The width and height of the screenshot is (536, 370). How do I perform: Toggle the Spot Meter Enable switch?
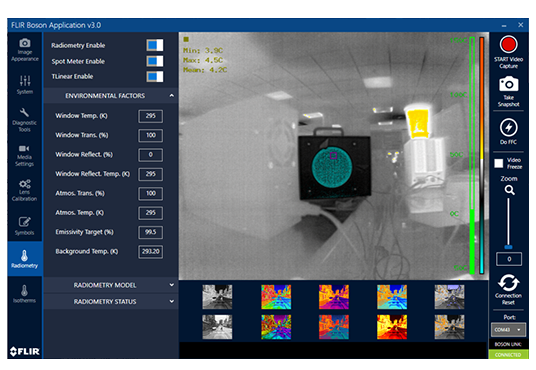point(155,61)
